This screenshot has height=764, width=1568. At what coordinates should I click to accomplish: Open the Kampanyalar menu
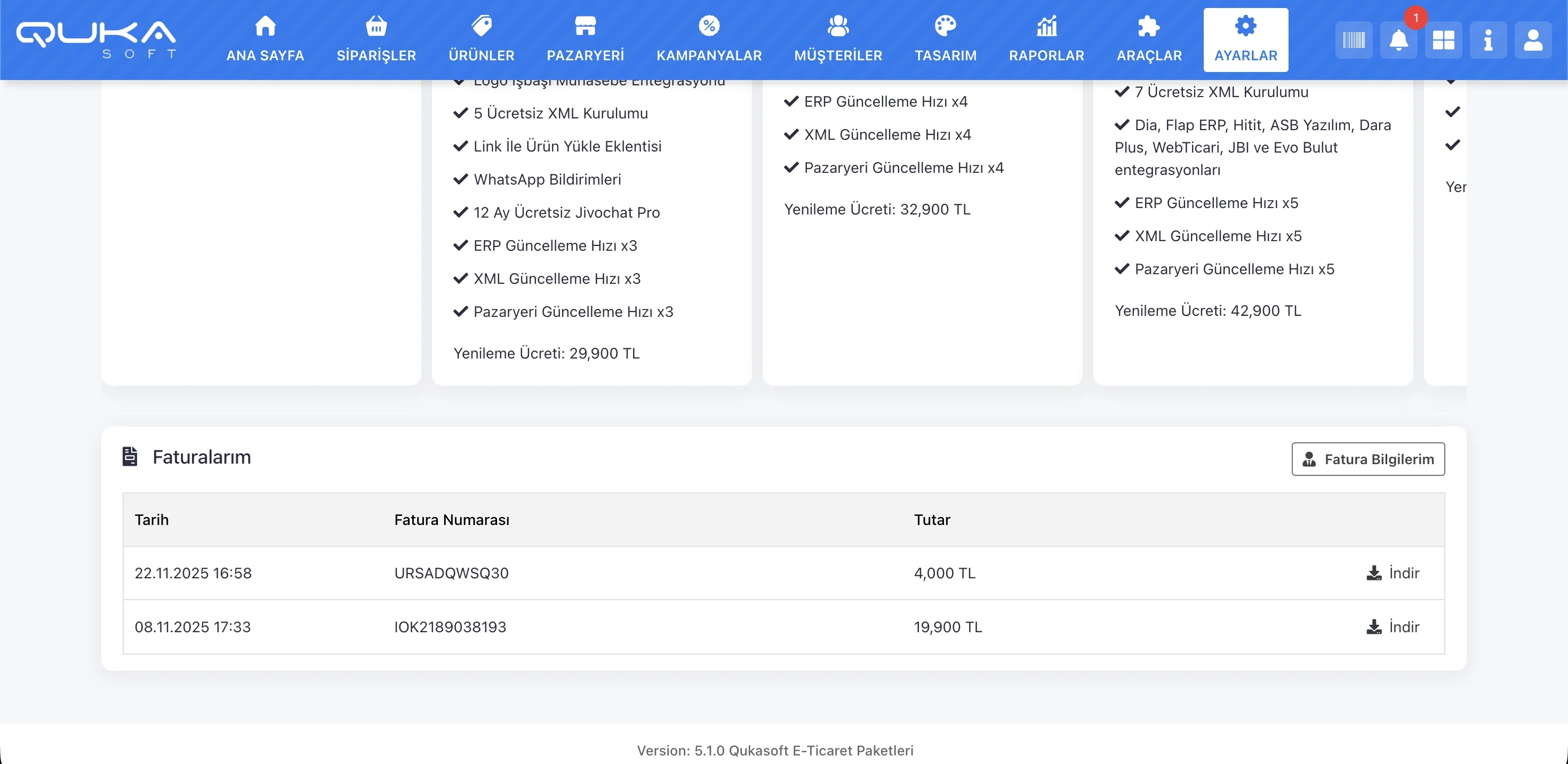click(708, 39)
